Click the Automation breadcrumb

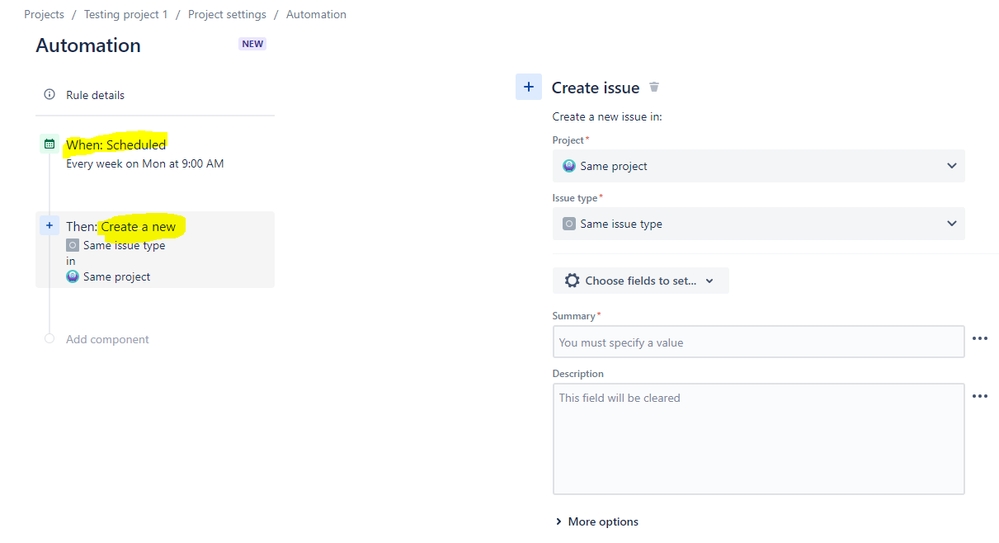(316, 14)
